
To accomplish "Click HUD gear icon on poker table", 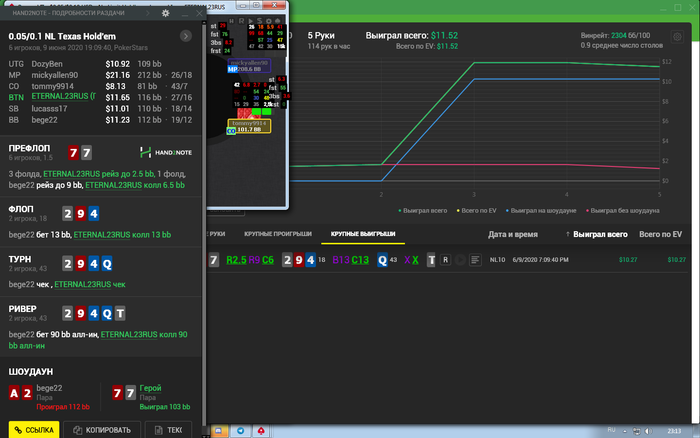I will point(268,21).
